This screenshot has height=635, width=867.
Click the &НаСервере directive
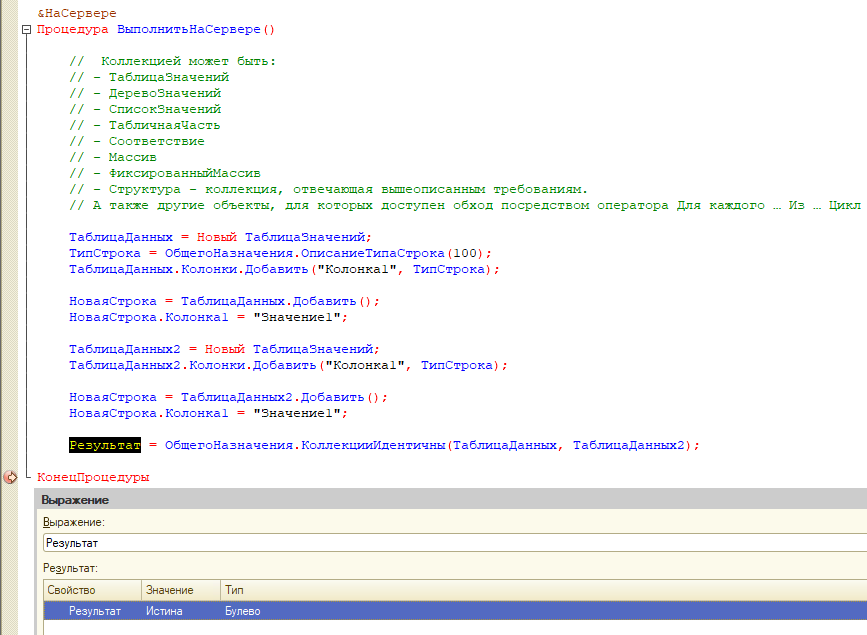[77, 13]
